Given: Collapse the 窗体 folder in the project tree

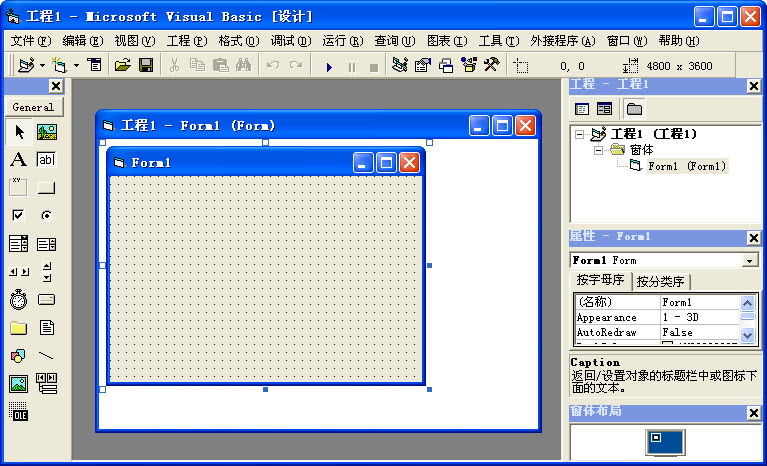Looking at the screenshot, I should [599, 150].
